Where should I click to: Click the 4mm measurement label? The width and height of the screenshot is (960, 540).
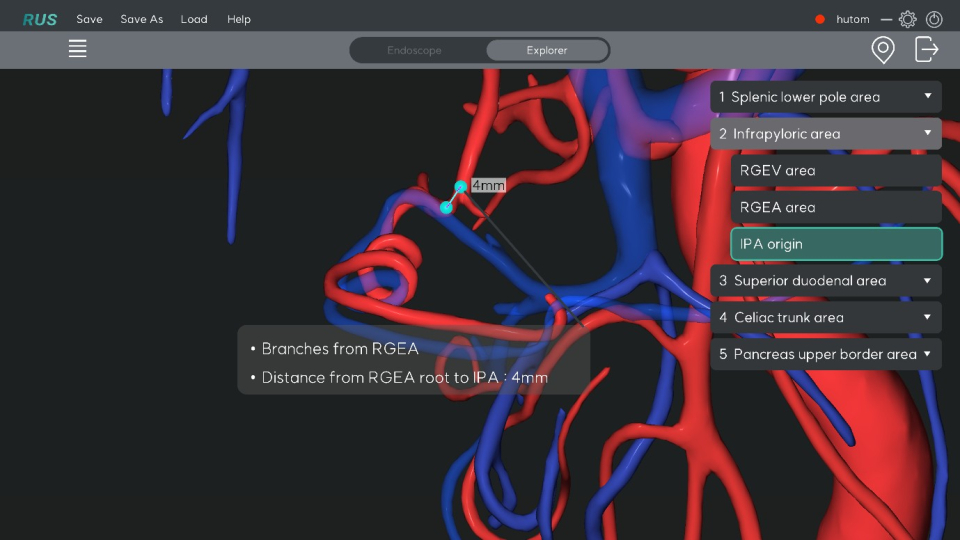[488, 185]
